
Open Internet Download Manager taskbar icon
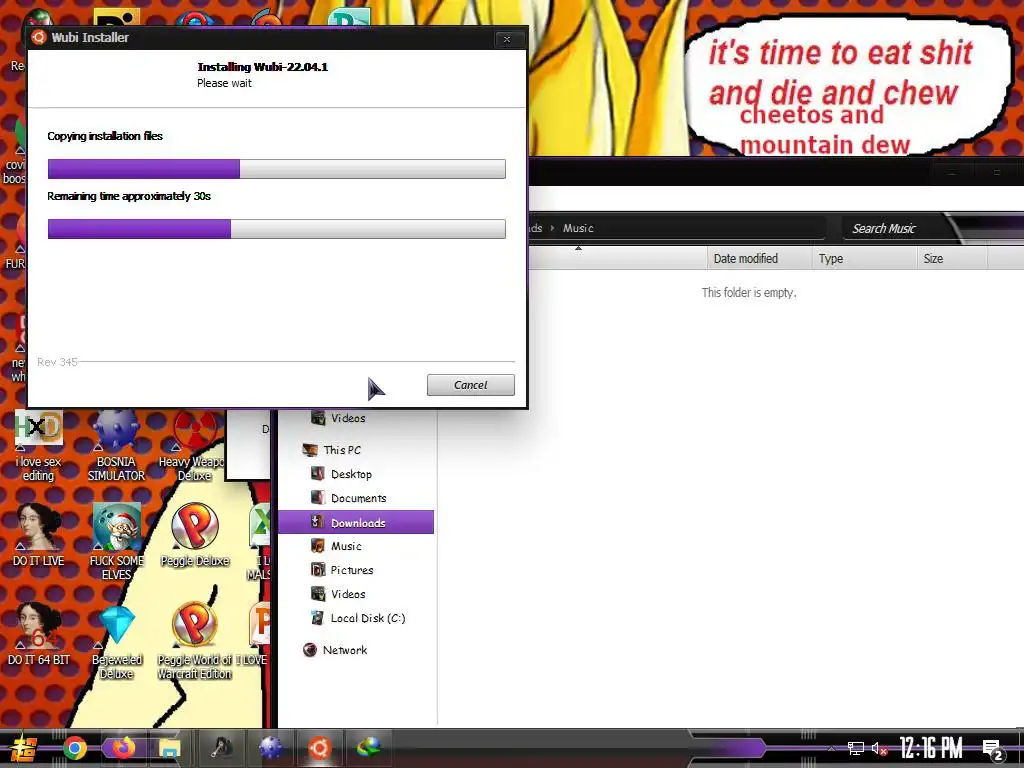coord(368,748)
